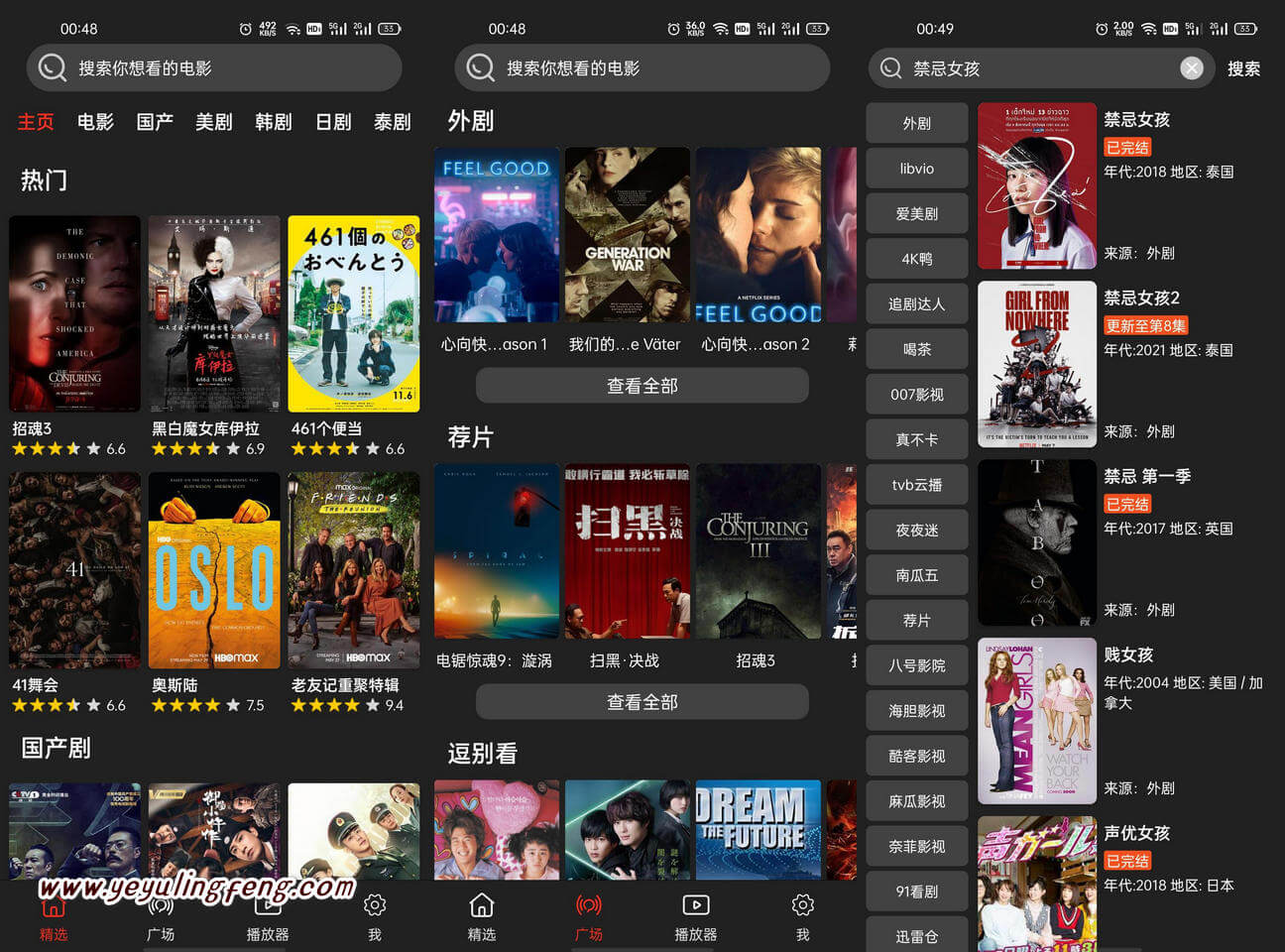Choose the 泰剧 tab
The height and width of the screenshot is (952, 1285).
pos(393,122)
